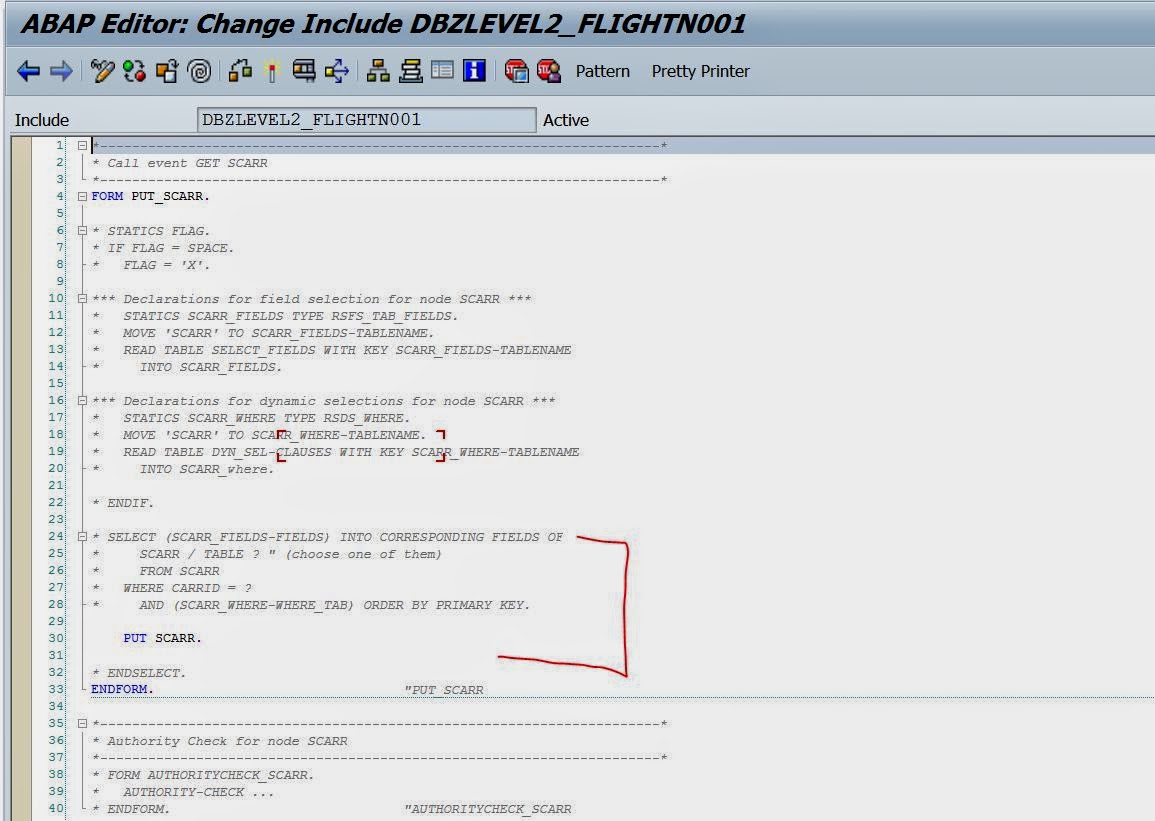The width and height of the screenshot is (1155, 821).
Task: Collapse the SELECT statement block at line 24
Action: click(82, 537)
